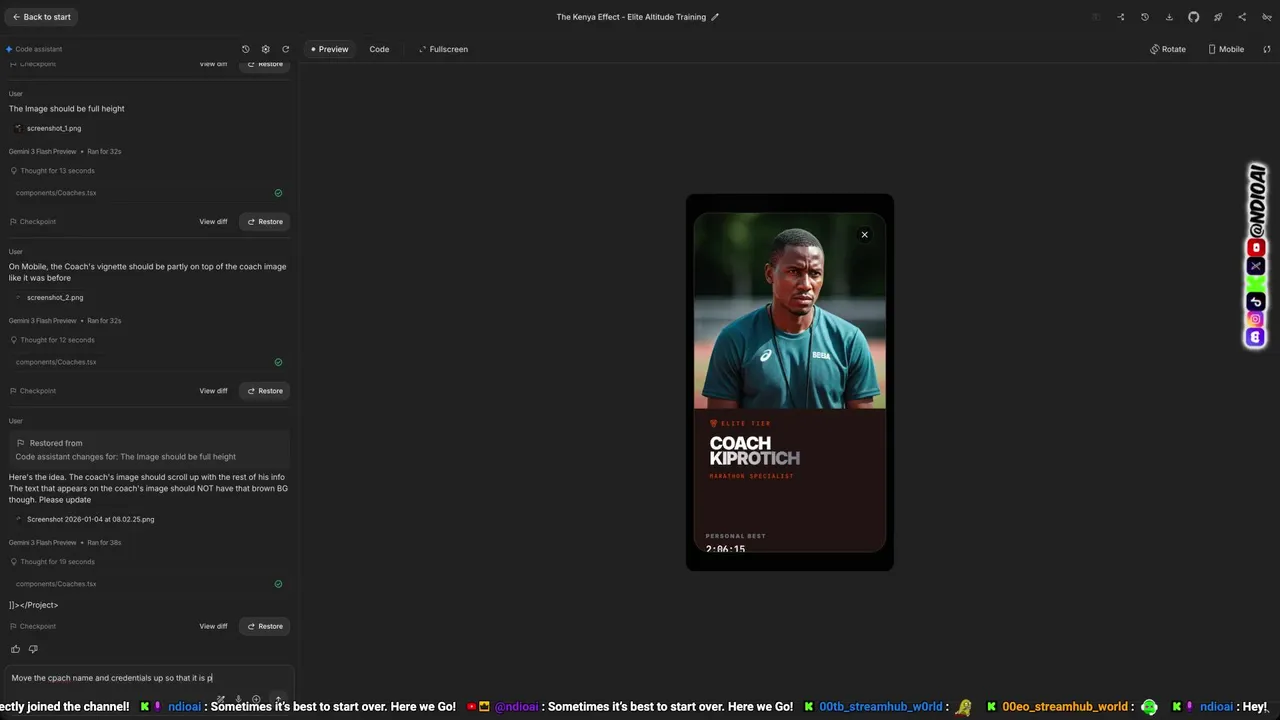The height and width of the screenshot is (720, 1280).
Task: Click the Back to start button
Action: tap(41, 17)
